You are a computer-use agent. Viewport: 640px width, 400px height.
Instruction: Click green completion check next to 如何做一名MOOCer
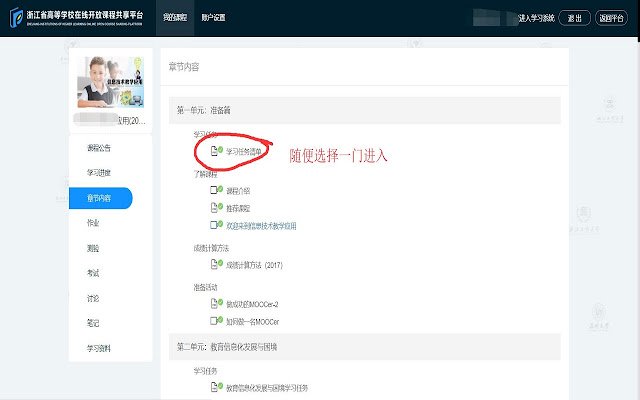220,319
